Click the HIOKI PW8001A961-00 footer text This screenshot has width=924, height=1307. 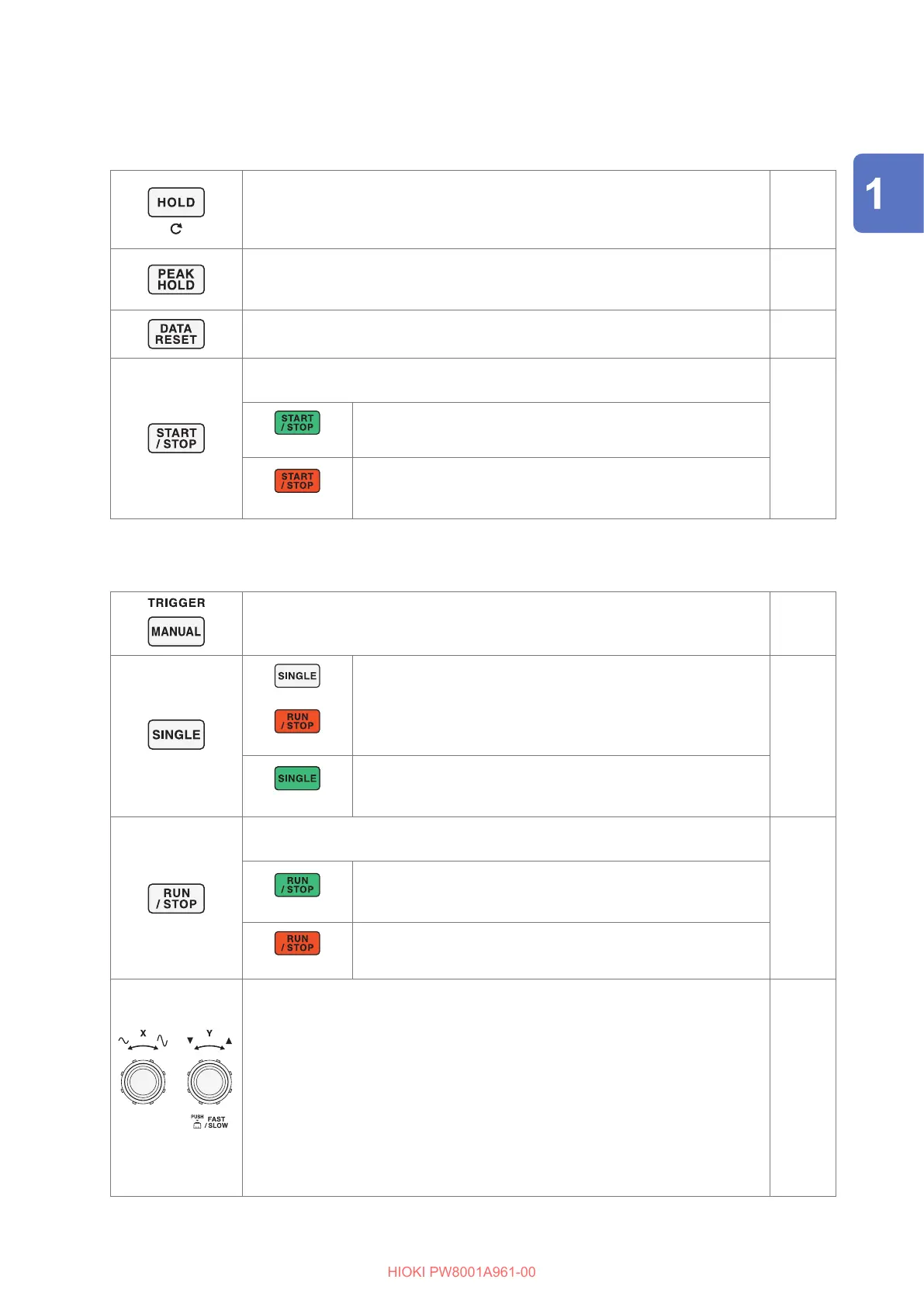pyautogui.click(x=462, y=1272)
